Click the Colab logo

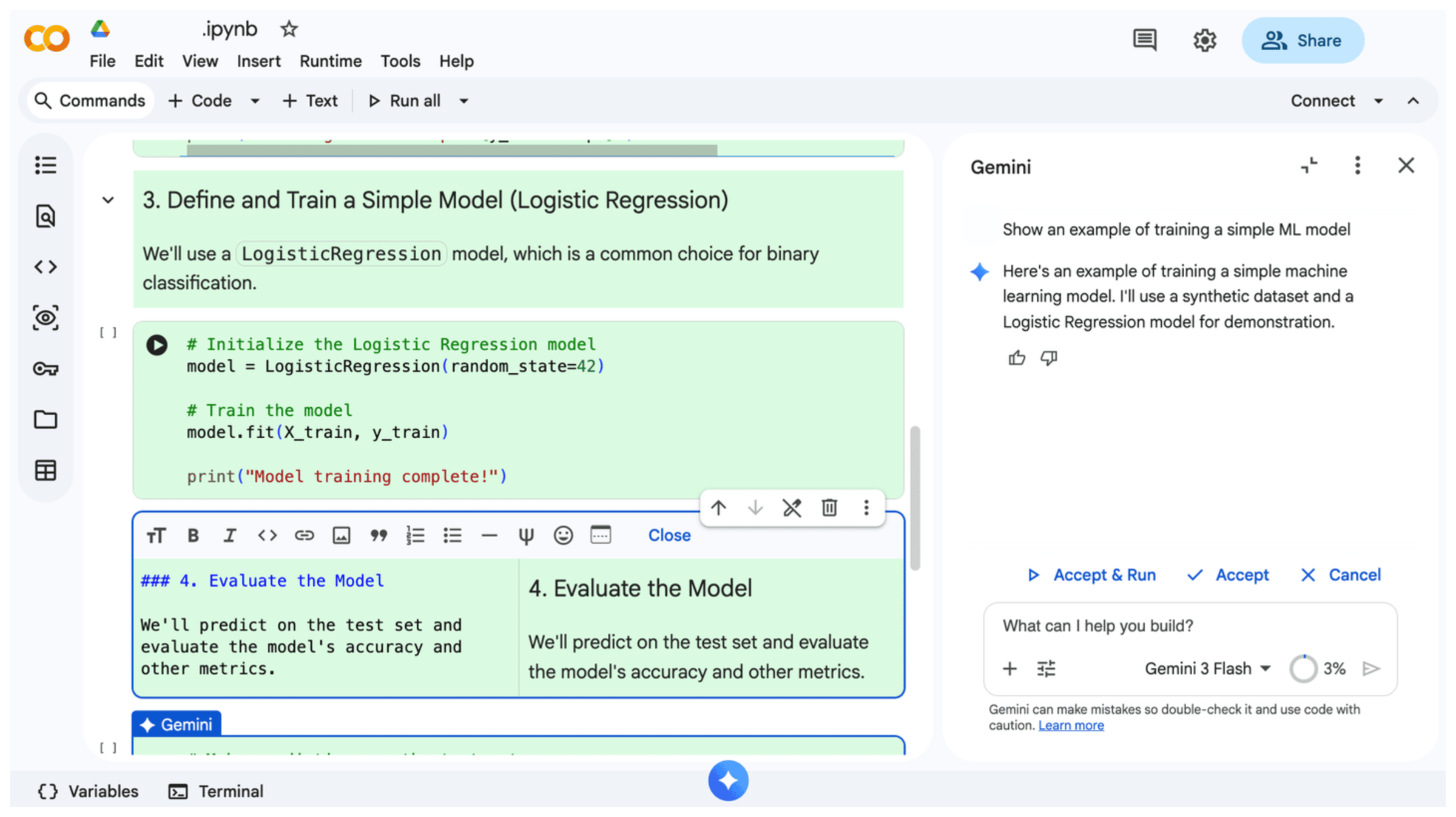tap(47, 39)
